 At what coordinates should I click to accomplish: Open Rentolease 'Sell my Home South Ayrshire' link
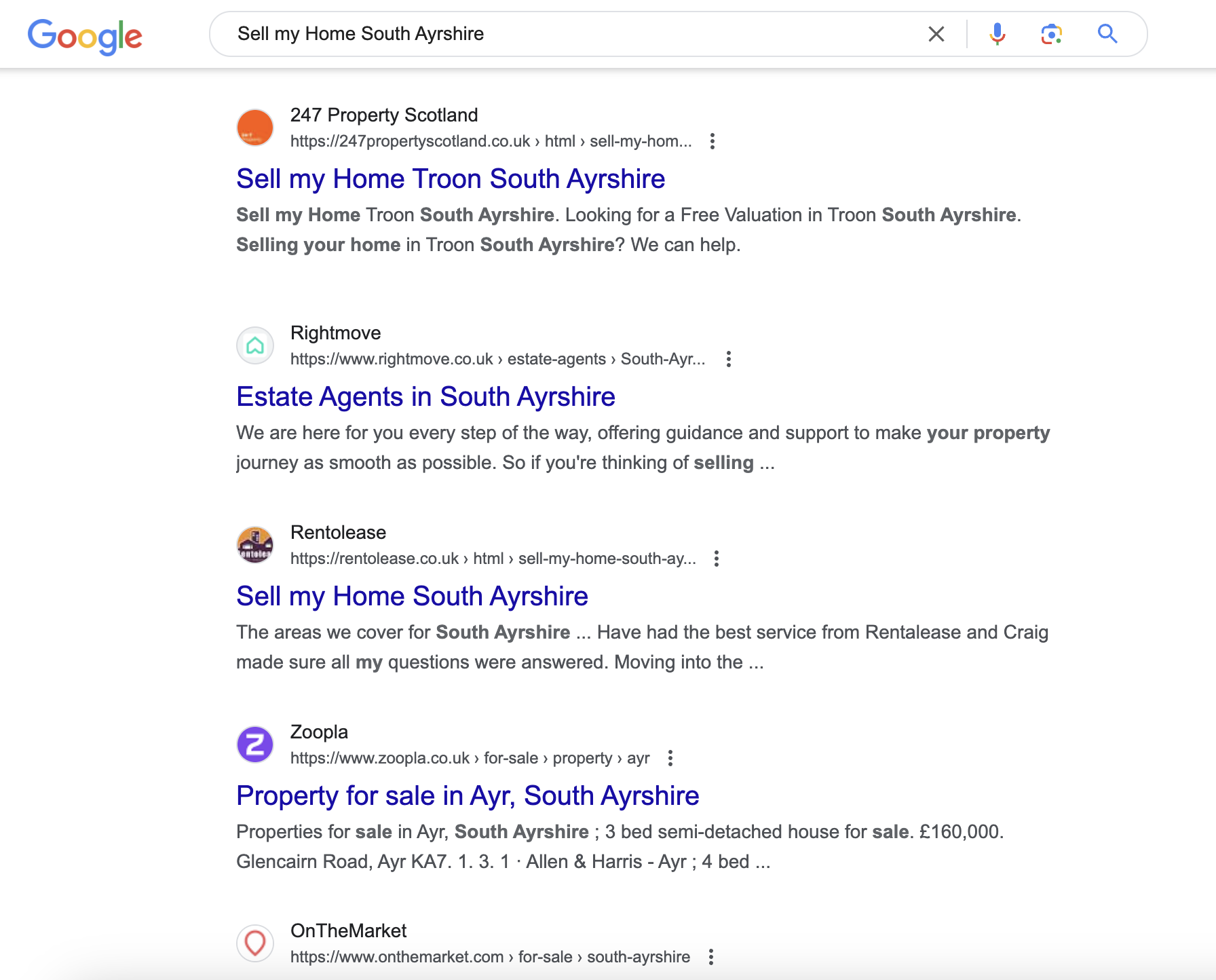click(x=412, y=597)
